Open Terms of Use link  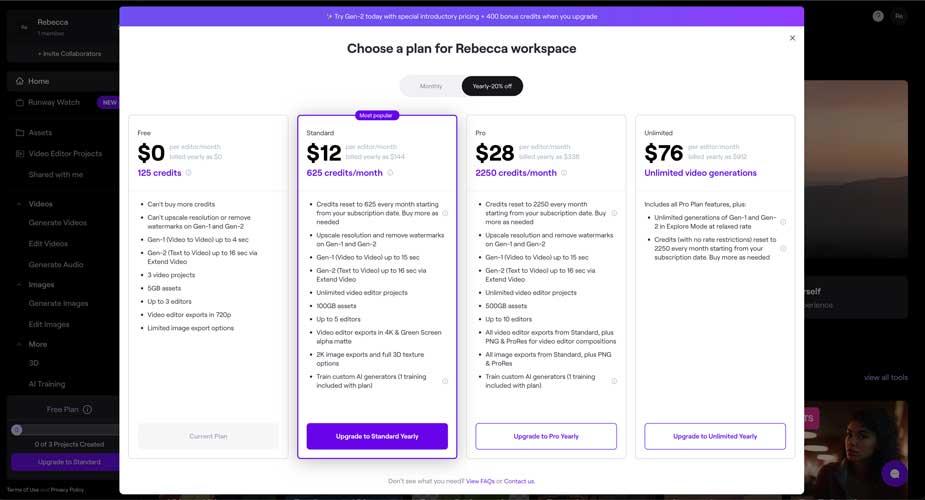[22, 490]
